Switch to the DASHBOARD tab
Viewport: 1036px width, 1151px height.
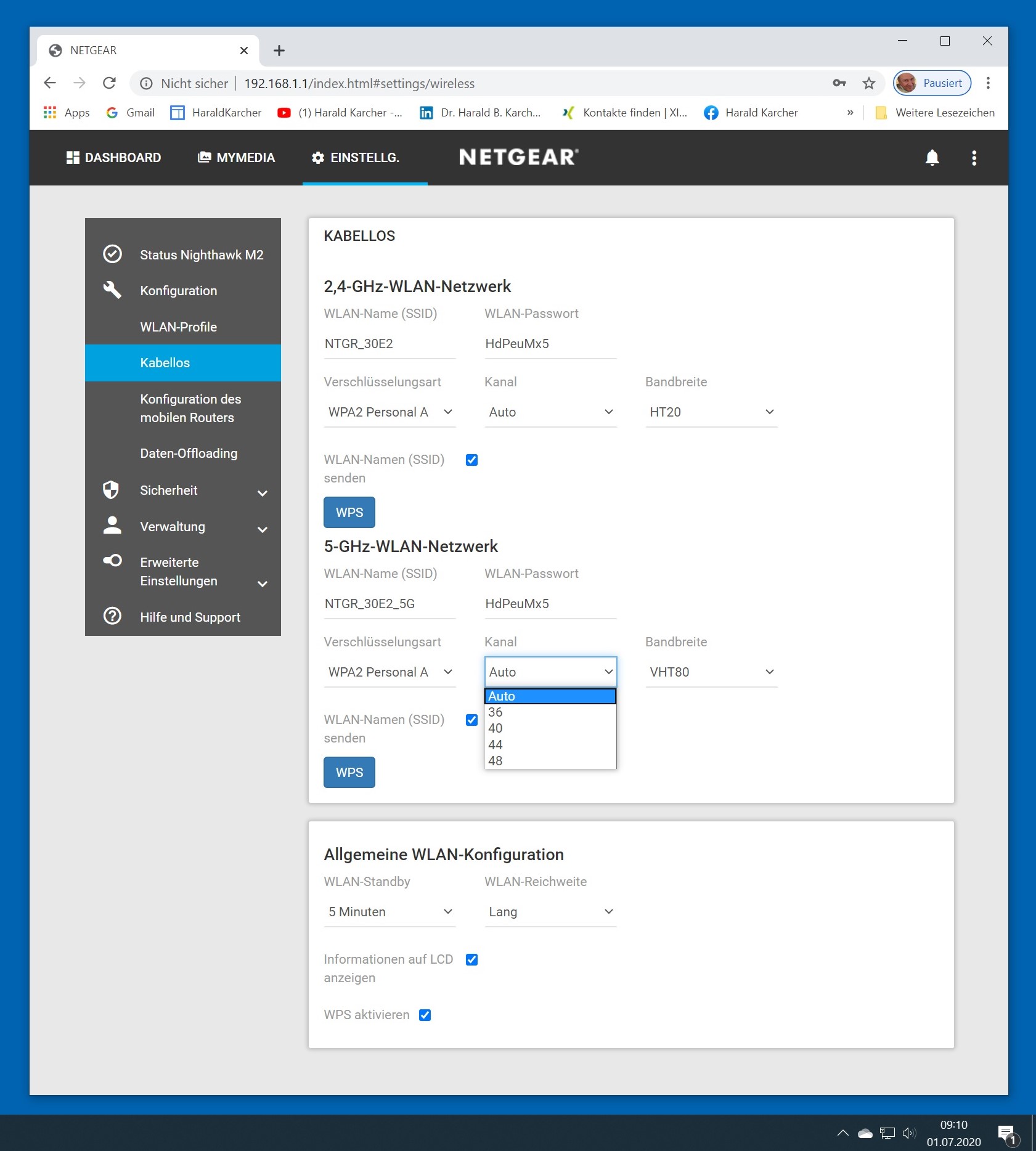[x=114, y=158]
